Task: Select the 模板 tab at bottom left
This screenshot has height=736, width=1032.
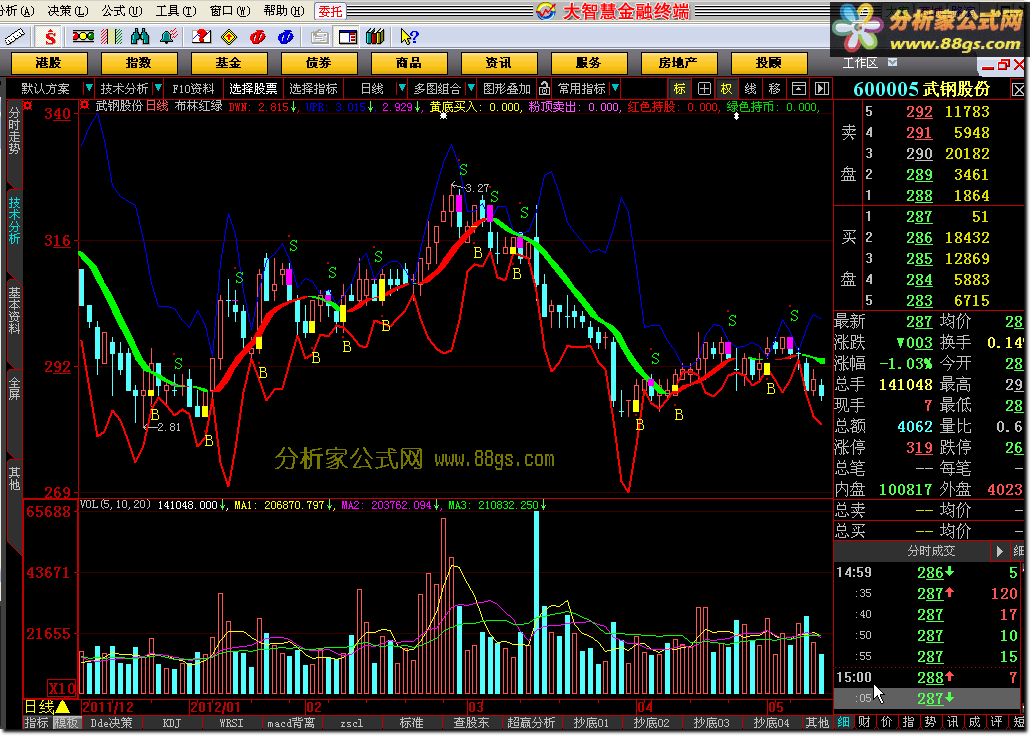Action: click(x=65, y=723)
